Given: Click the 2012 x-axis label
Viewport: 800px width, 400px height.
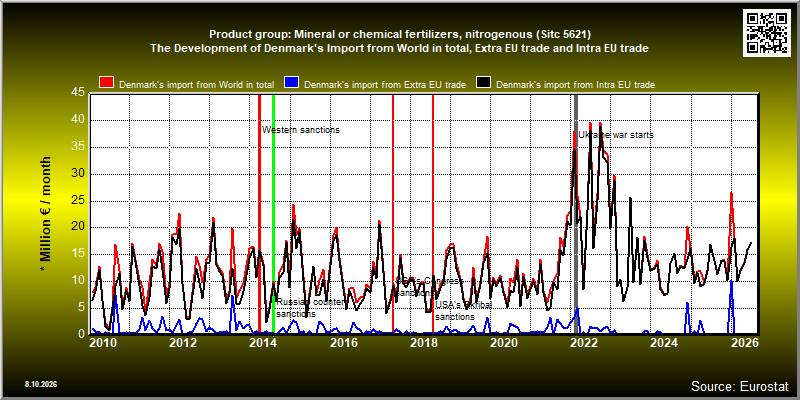Looking at the screenshot, I should point(183,342).
